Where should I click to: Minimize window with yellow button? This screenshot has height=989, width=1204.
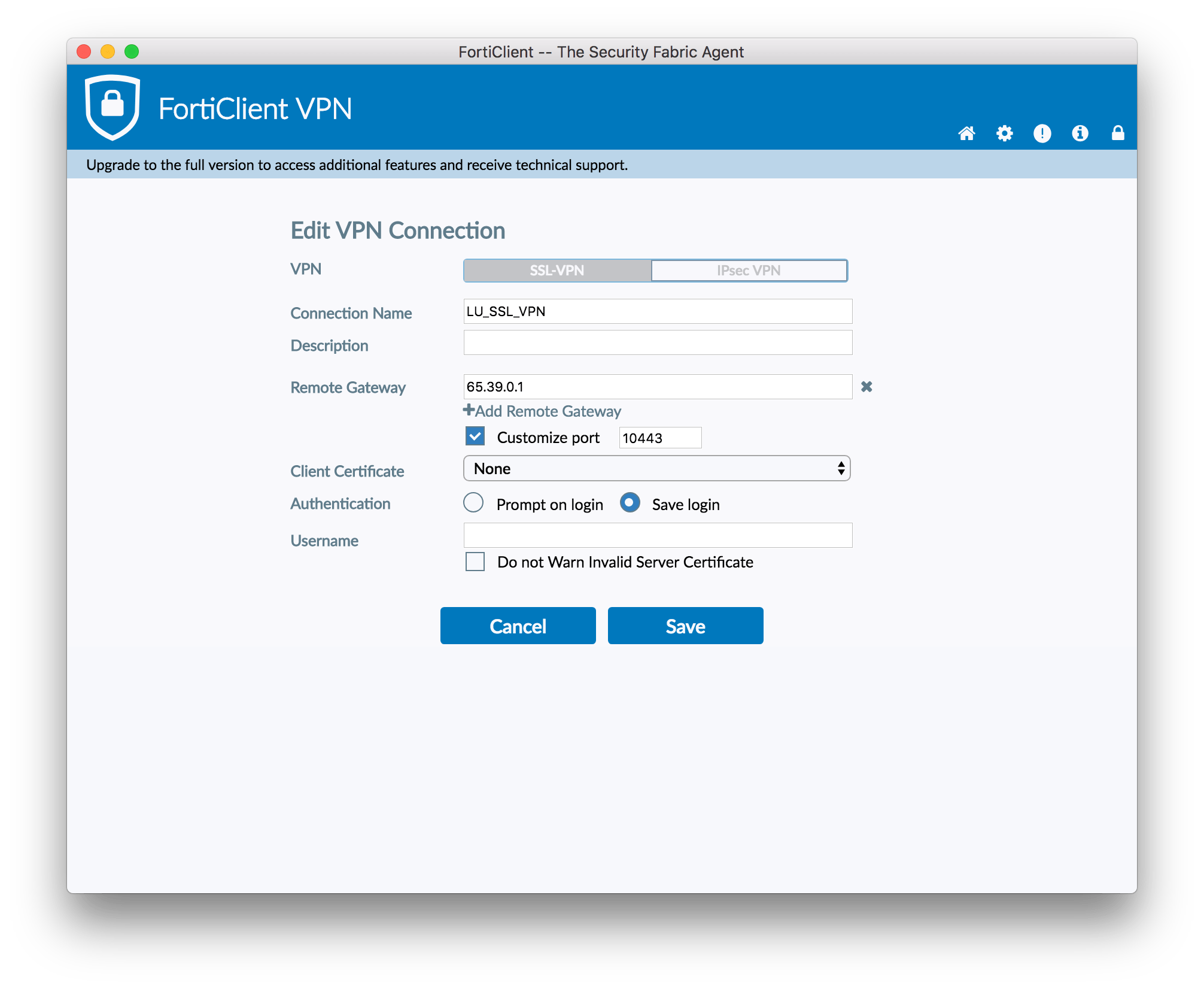click(x=108, y=51)
